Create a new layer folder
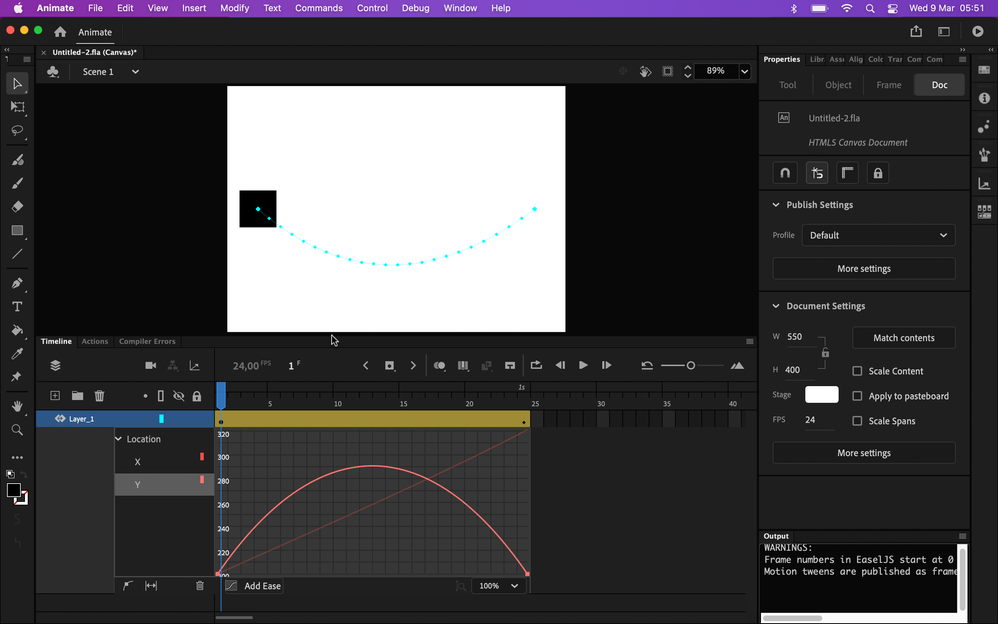Screen dimensions: 998x624 coord(77,396)
